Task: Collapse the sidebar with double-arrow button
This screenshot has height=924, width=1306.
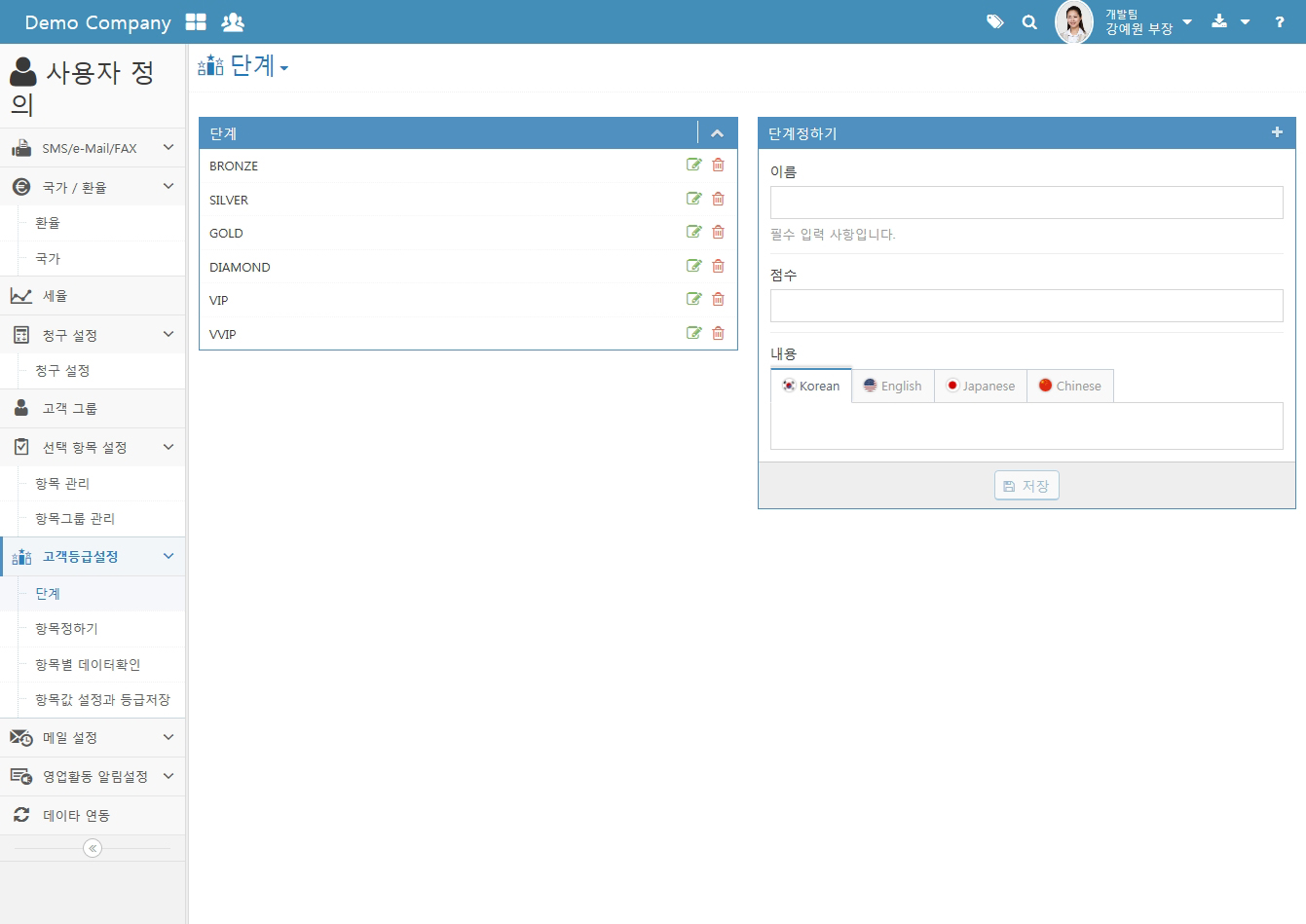Action: point(93,848)
